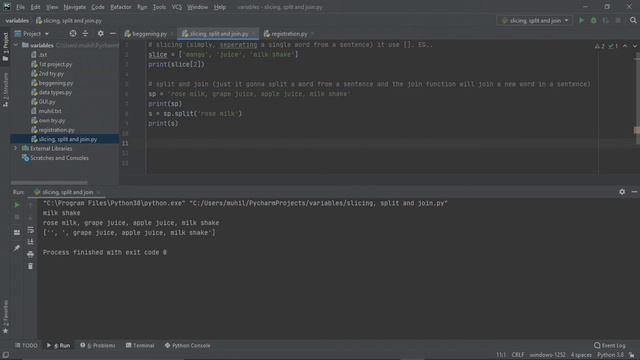Select data types.py in the Project tree

coord(55,92)
